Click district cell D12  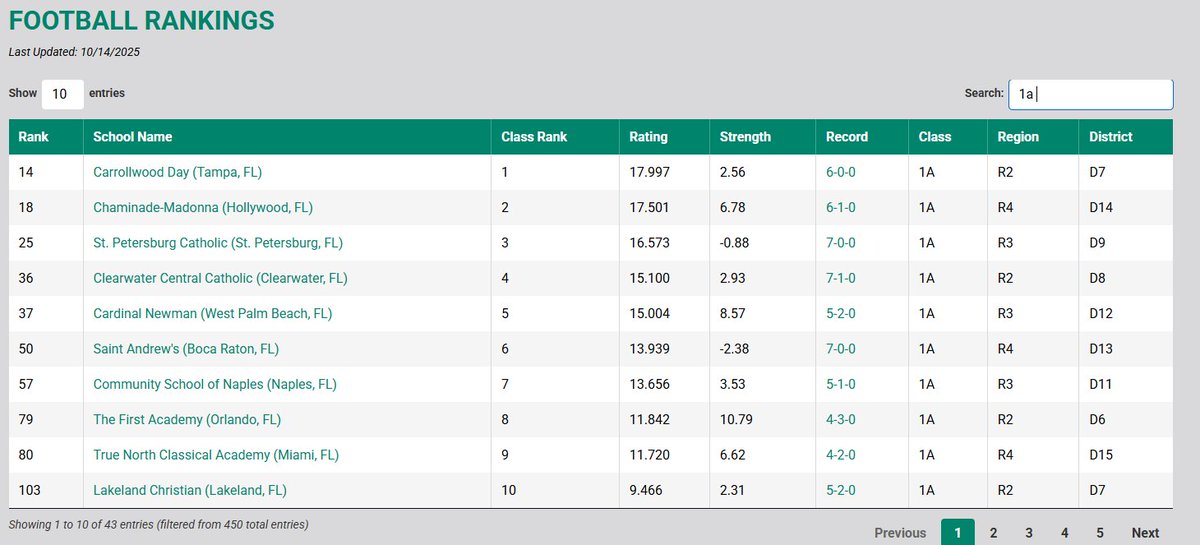(x=1101, y=313)
